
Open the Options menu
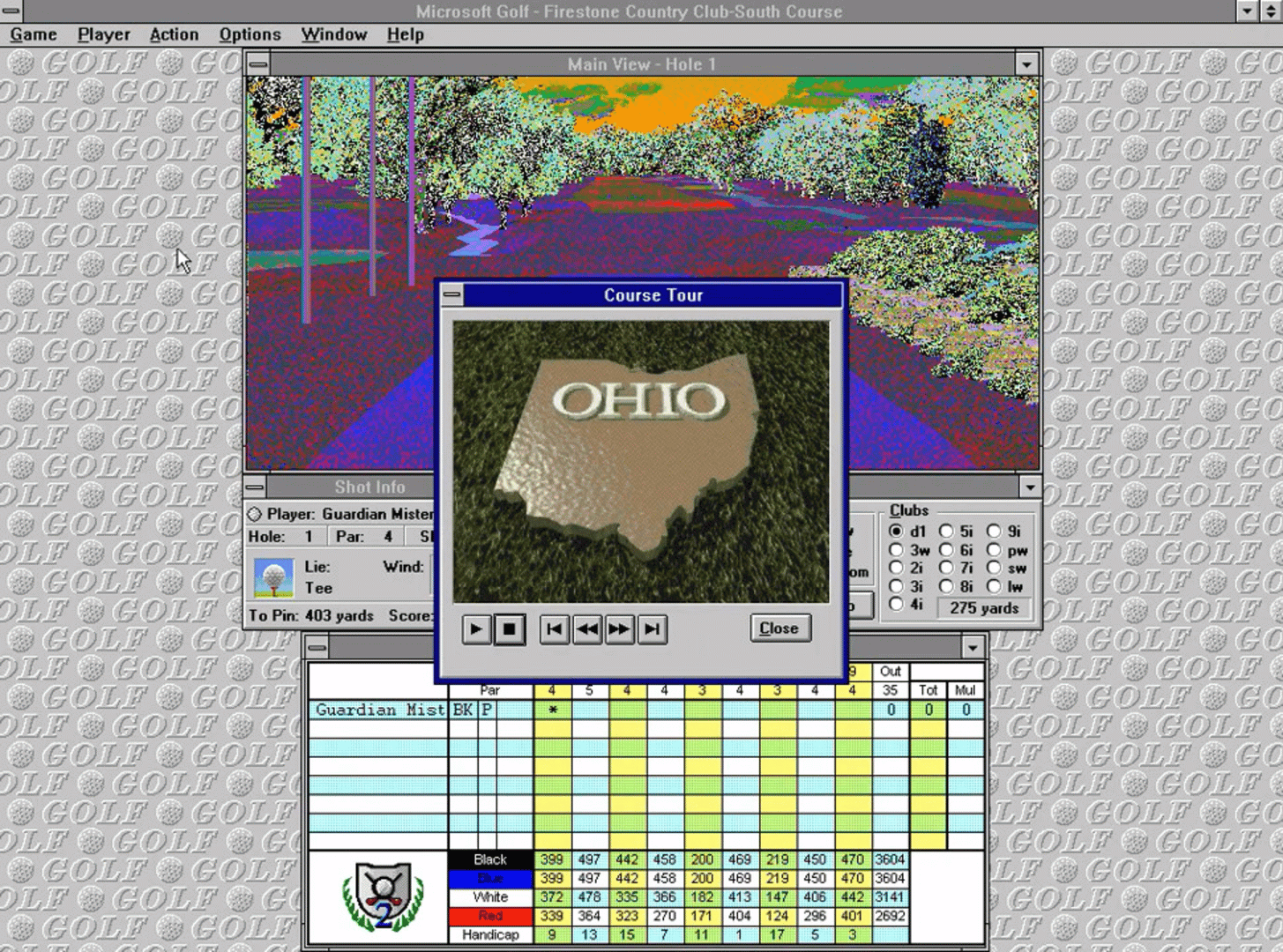coord(250,34)
